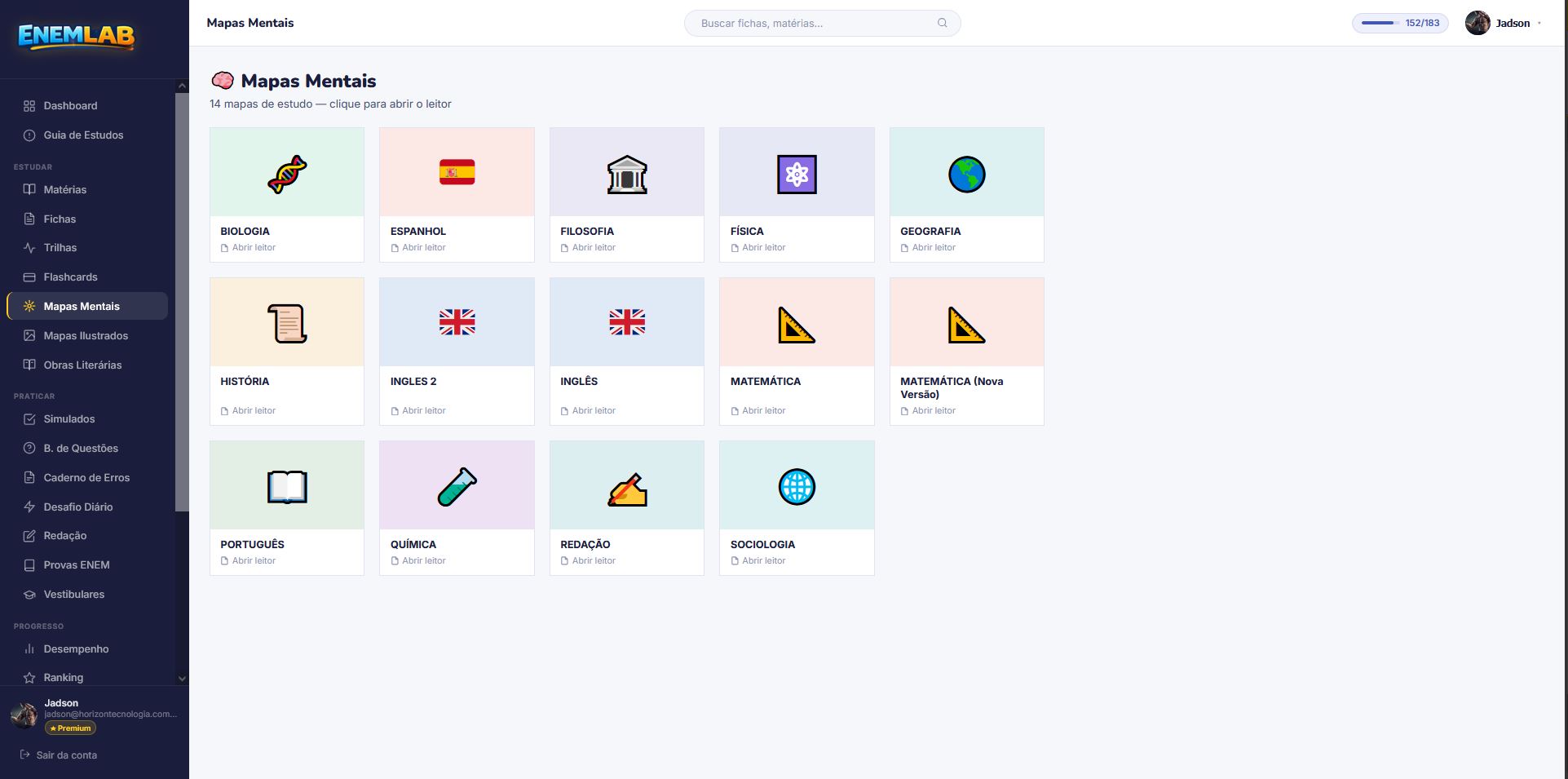Click the Fichas document icon
This screenshot has width=1568, height=779.
[29, 219]
